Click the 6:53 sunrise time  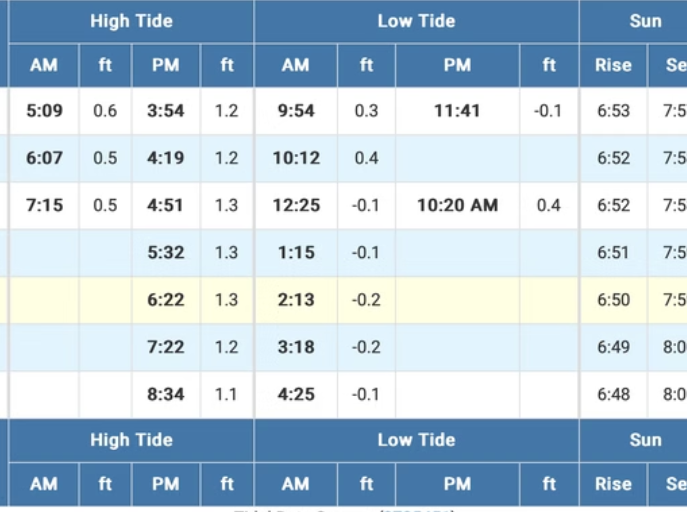coord(613,111)
